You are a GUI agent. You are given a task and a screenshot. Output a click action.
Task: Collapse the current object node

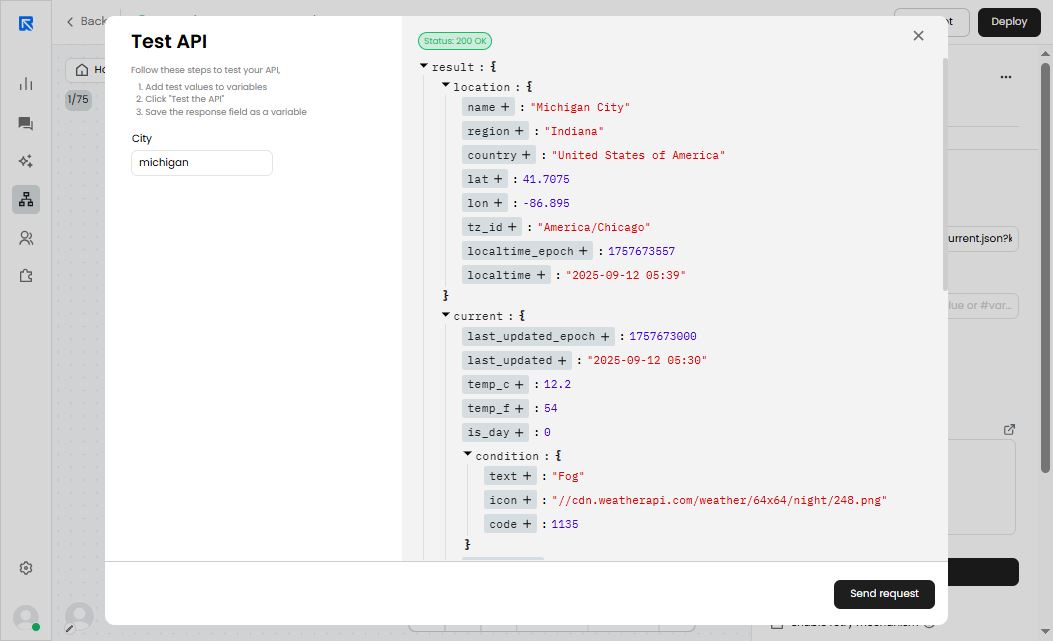(446, 315)
